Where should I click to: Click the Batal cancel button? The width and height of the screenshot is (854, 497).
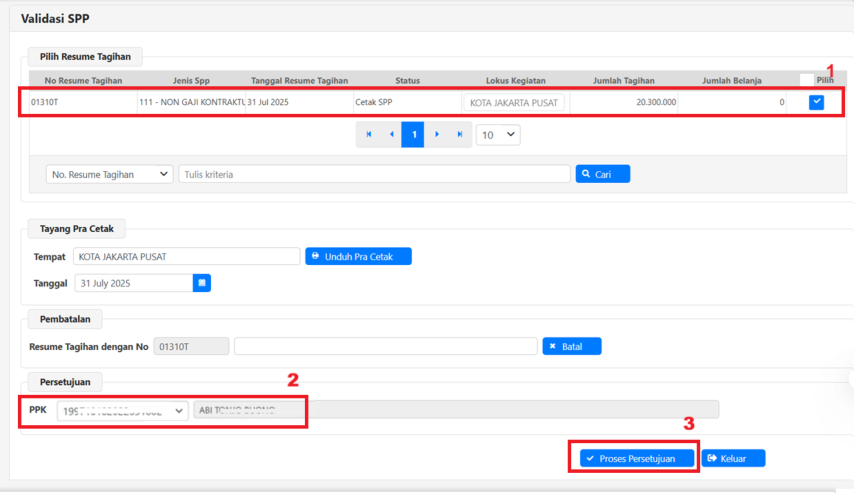tap(571, 346)
